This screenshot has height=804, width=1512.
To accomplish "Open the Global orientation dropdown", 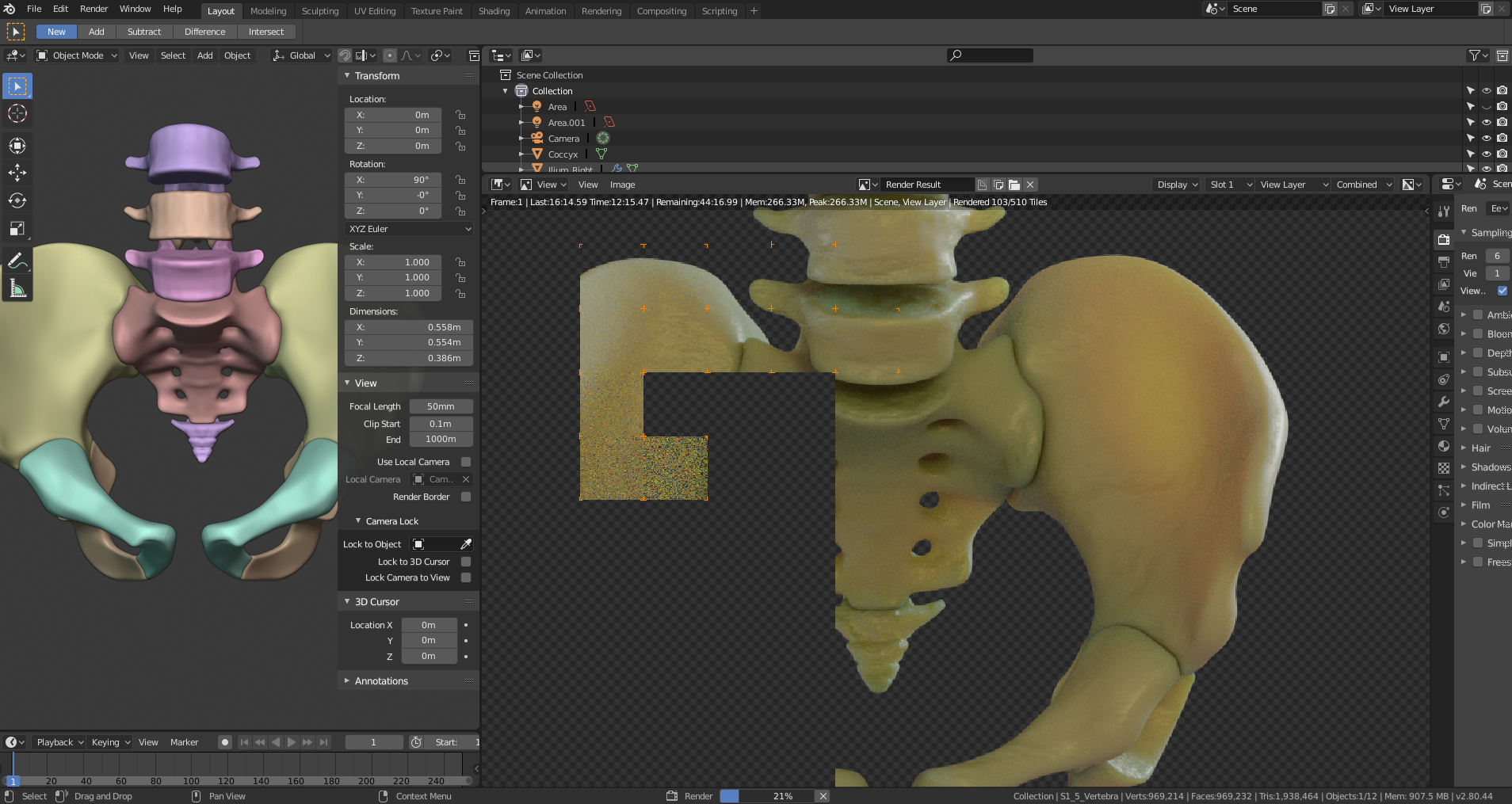I will [301, 55].
